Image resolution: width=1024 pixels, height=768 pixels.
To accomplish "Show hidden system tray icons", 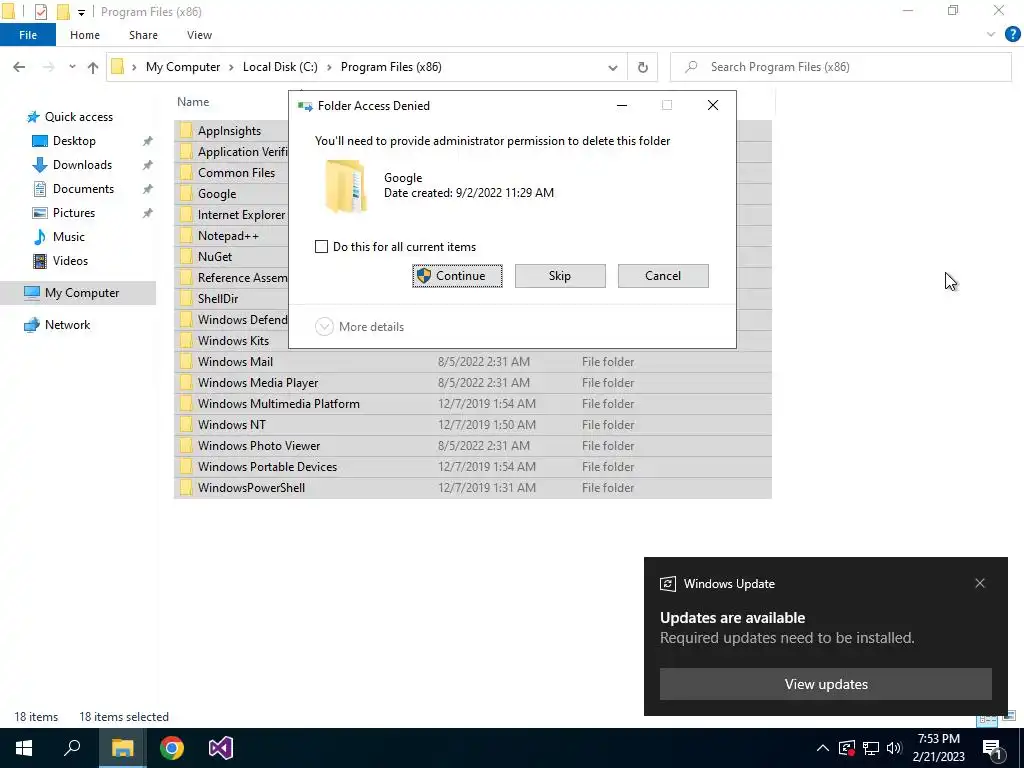I will [823, 748].
